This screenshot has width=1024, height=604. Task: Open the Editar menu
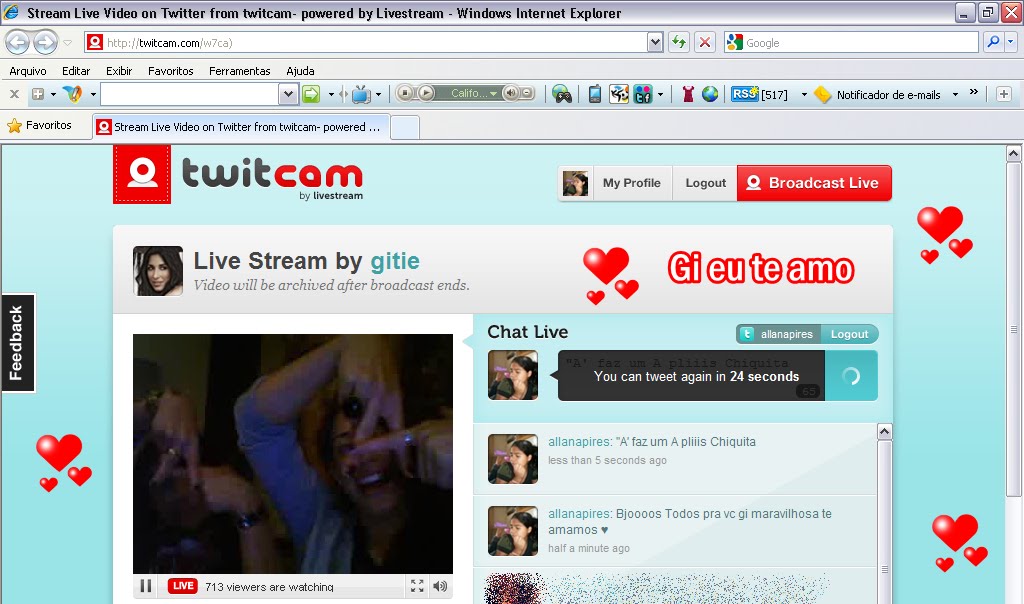point(76,71)
